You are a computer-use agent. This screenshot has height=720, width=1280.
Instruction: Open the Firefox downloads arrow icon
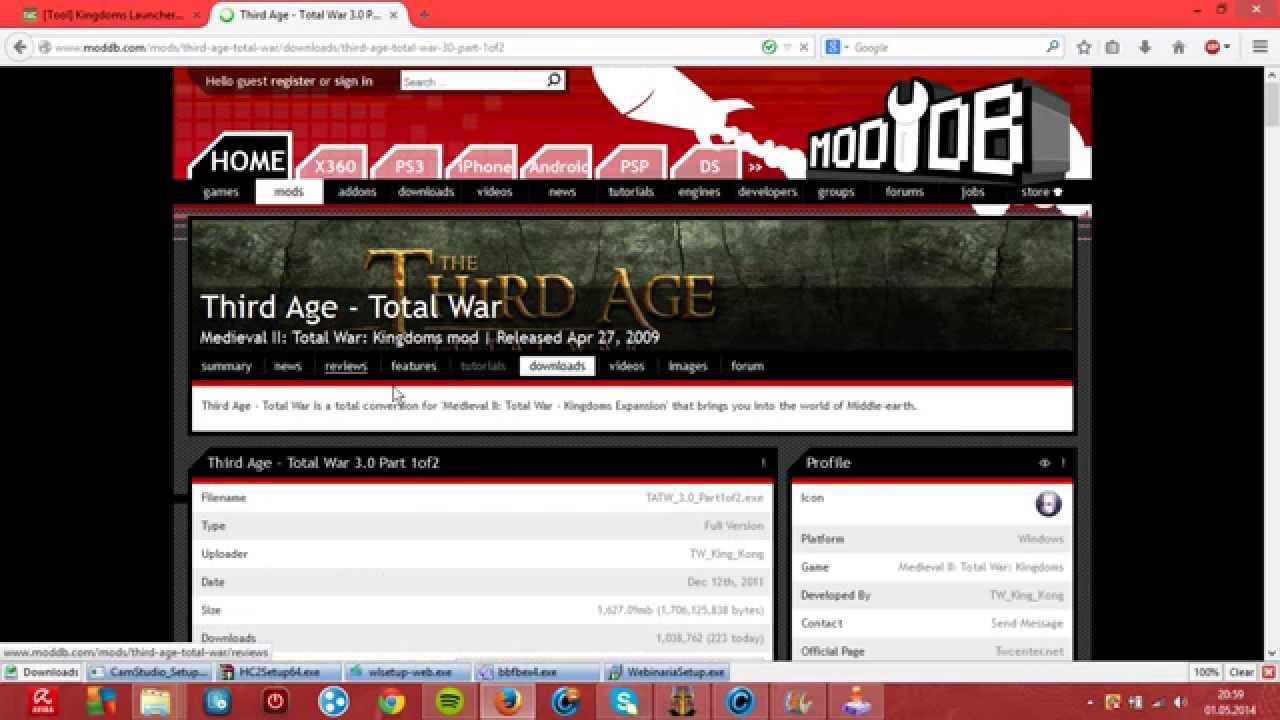click(1145, 47)
